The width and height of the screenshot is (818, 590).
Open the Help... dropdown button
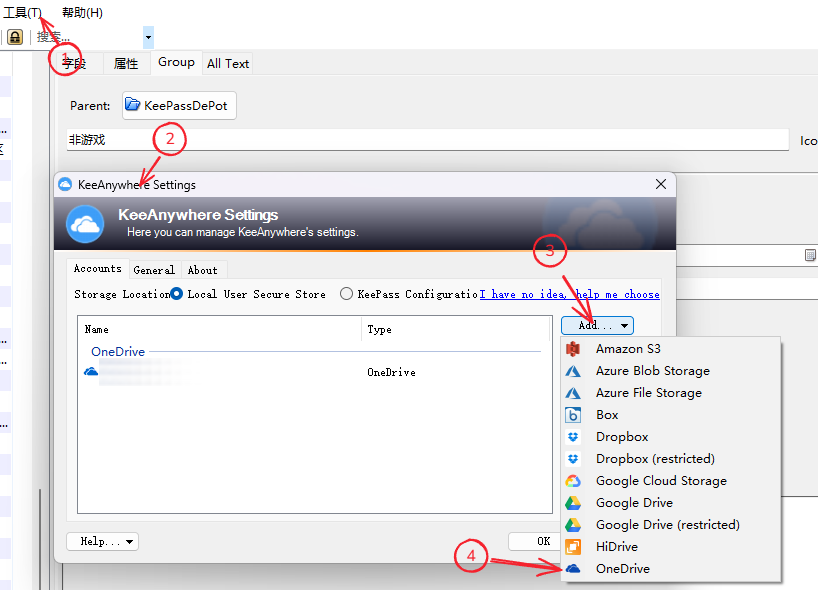[102, 541]
